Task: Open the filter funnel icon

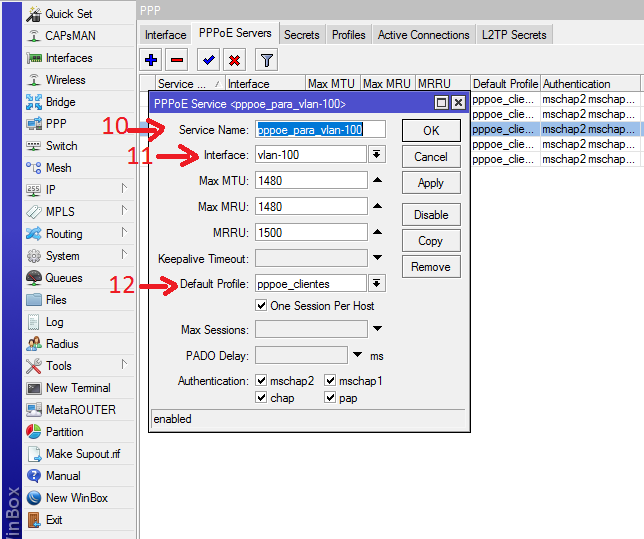Action: [x=267, y=60]
